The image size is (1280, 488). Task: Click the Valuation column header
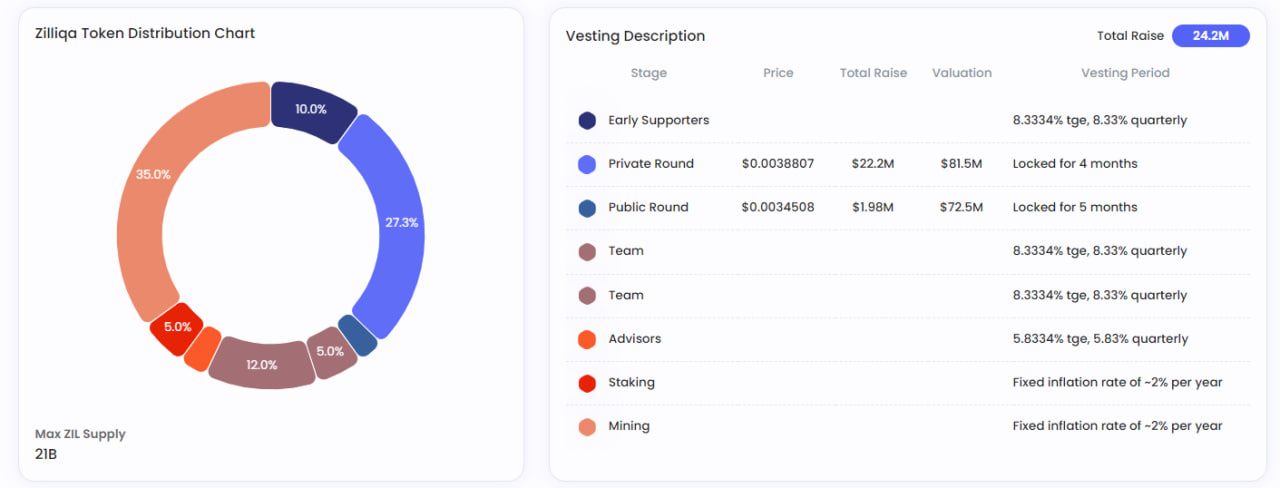(962, 73)
